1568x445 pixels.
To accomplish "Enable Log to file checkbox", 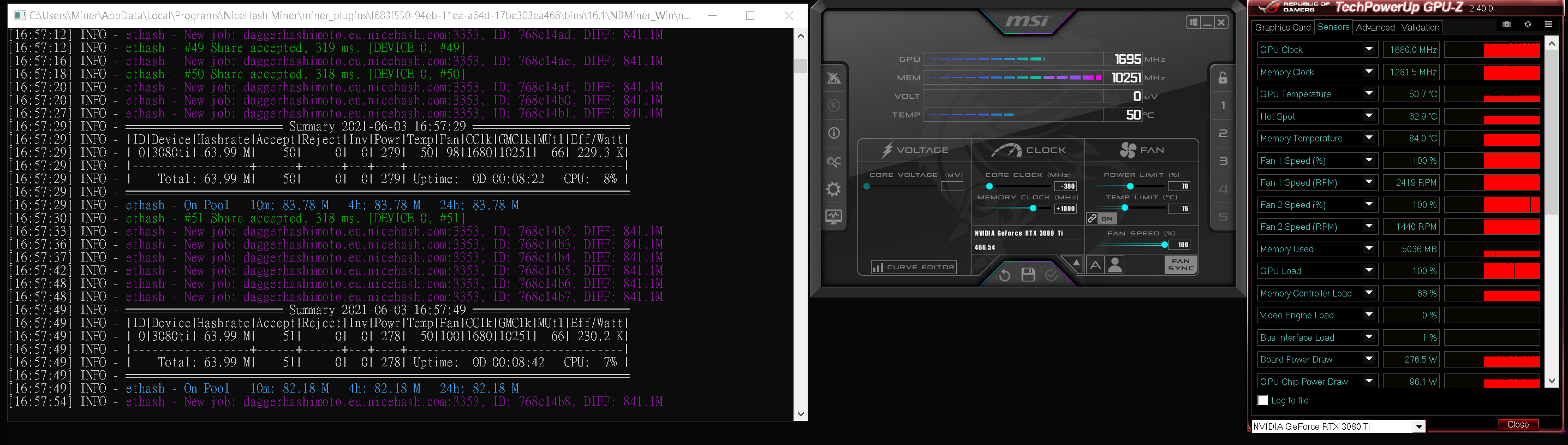I will [x=1262, y=400].
